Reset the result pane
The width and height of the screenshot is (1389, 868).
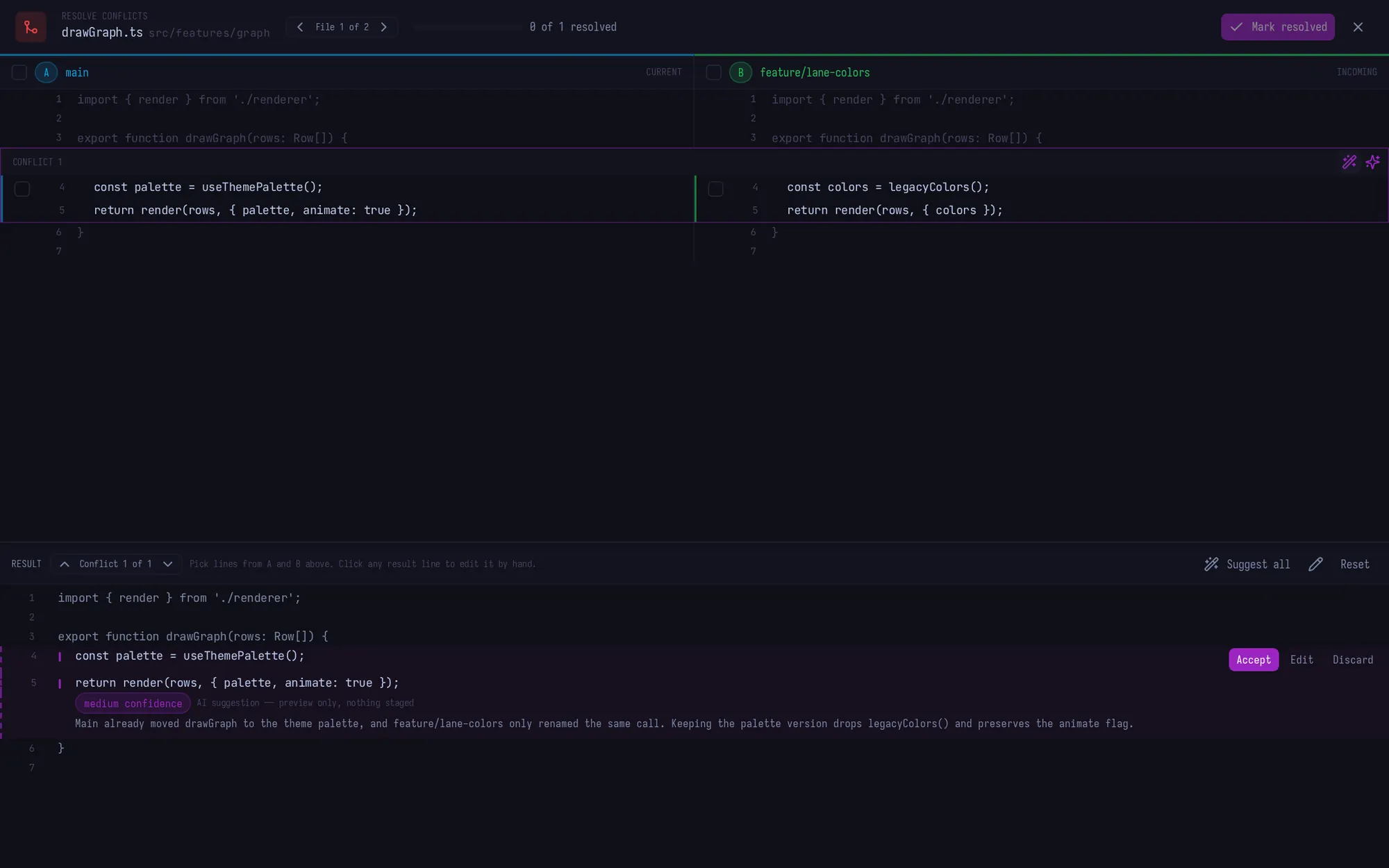1354,564
